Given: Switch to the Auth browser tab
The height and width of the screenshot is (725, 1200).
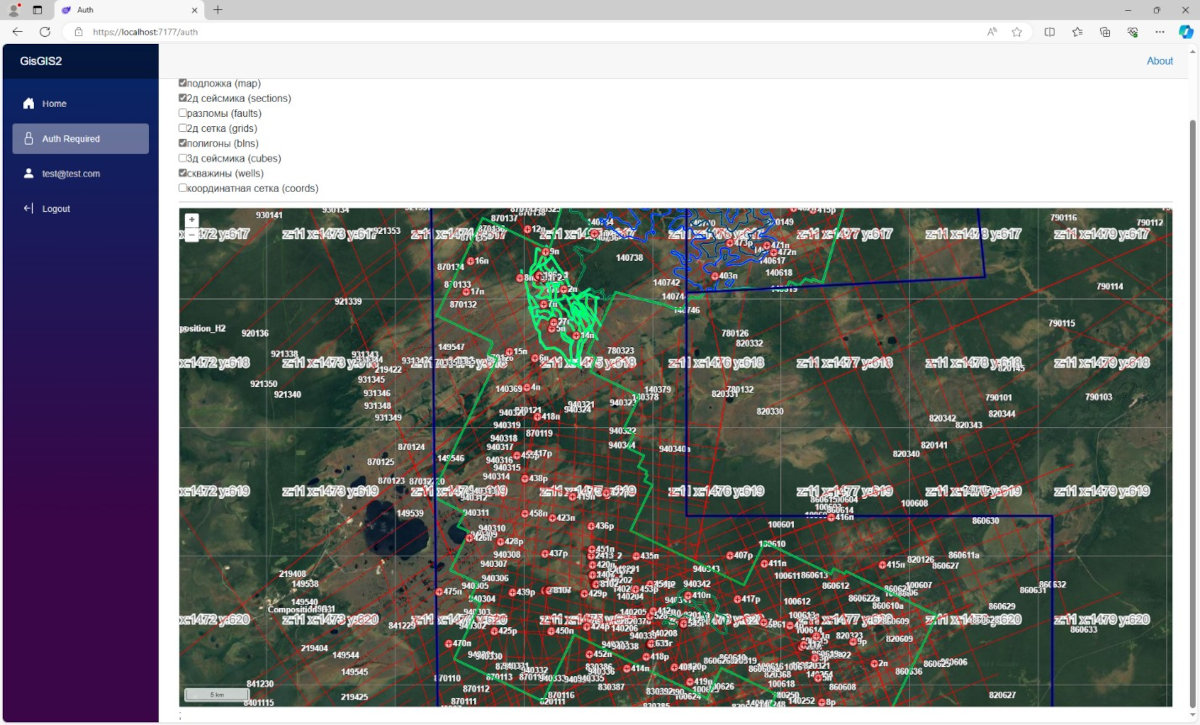Looking at the screenshot, I should coord(128,10).
